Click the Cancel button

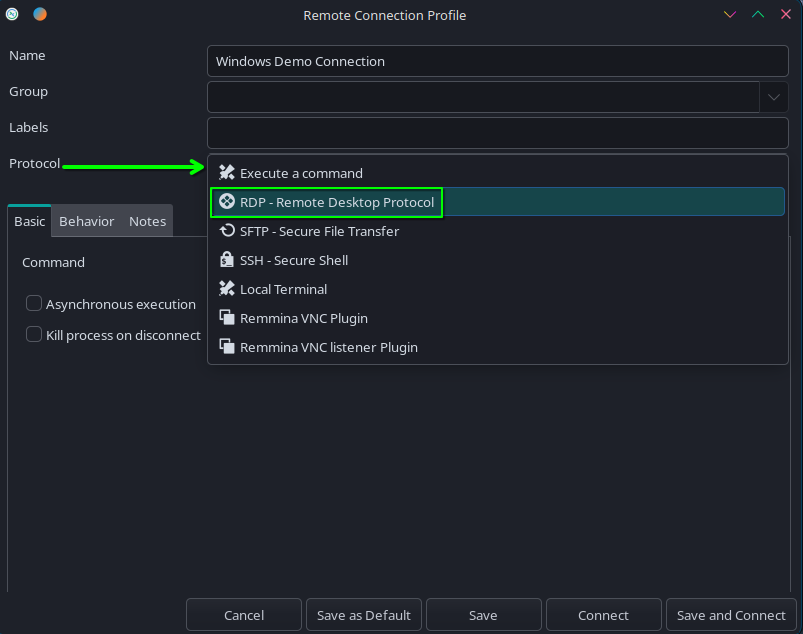click(x=244, y=615)
